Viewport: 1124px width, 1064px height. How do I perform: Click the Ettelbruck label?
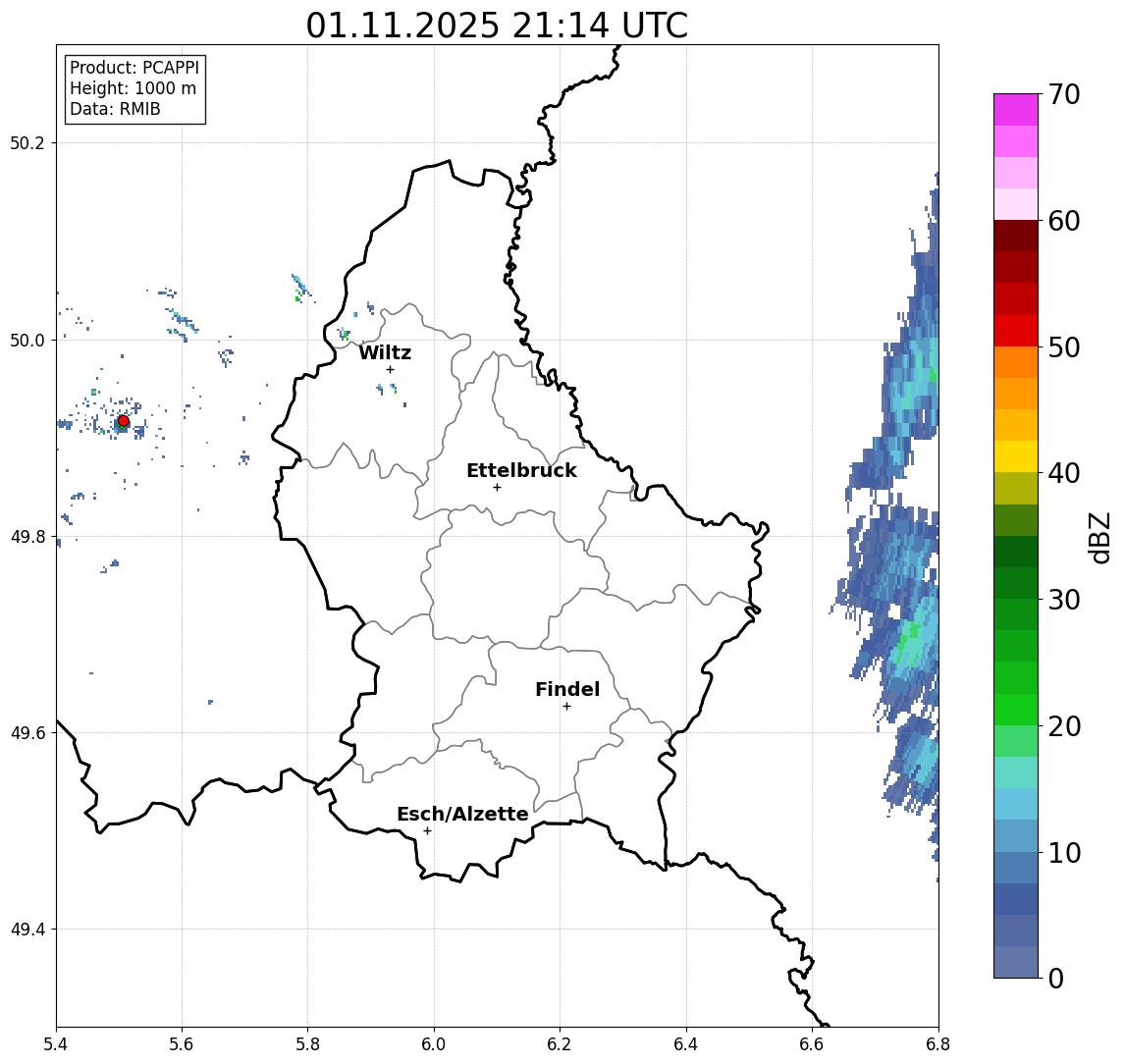(x=521, y=470)
